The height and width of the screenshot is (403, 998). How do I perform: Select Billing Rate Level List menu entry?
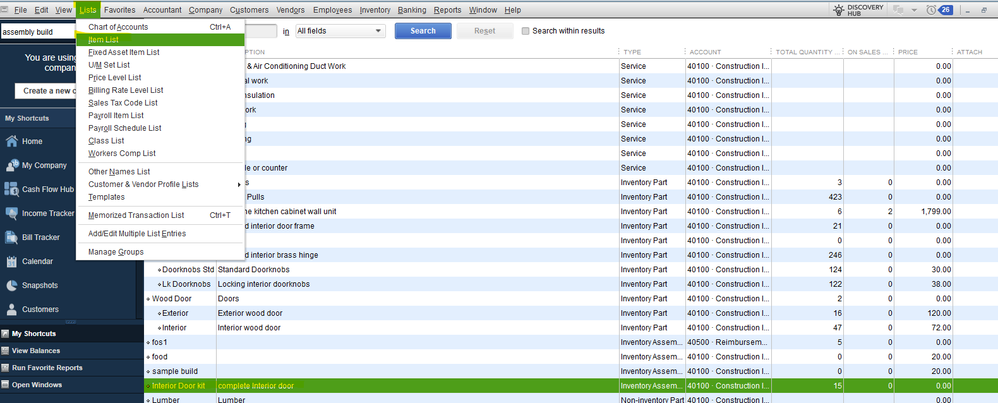click(x=160, y=90)
